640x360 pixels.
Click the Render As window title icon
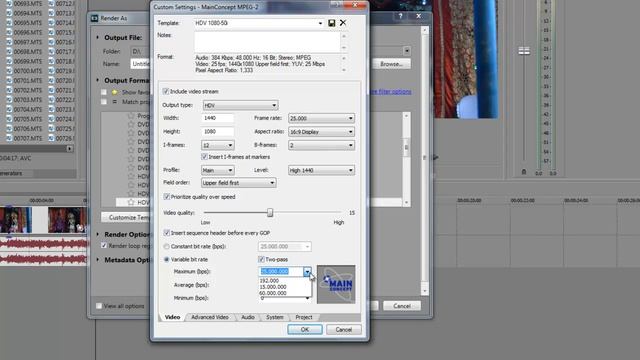click(95, 18)
